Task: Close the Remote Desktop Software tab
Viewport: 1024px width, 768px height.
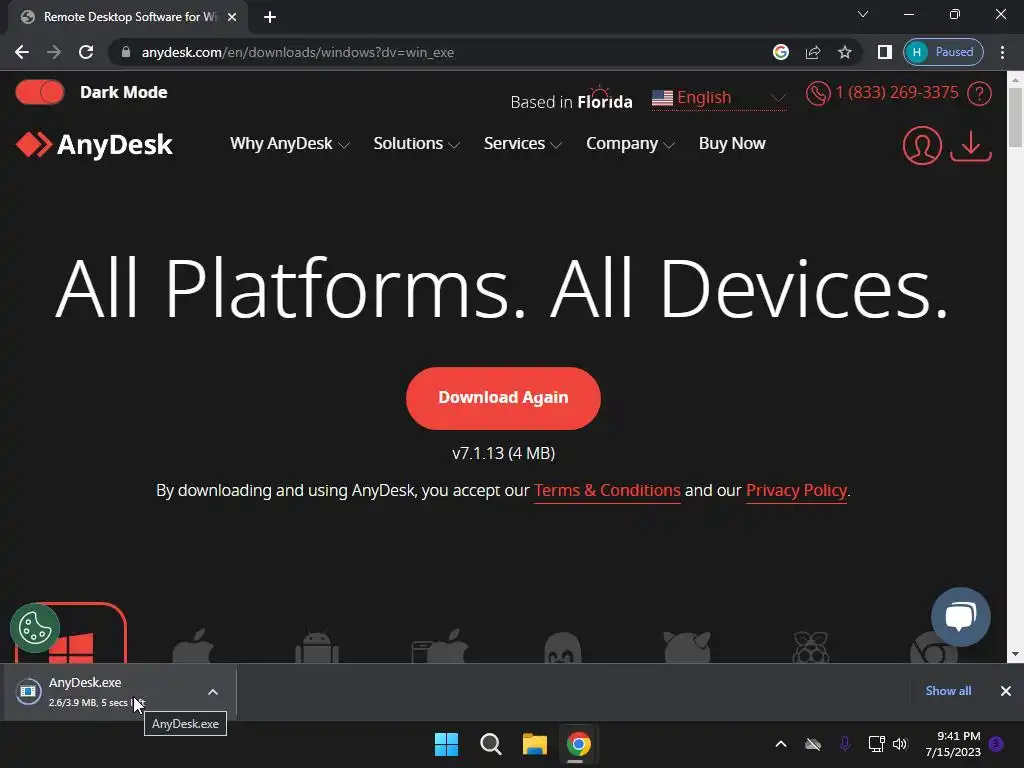Action: point(232,18)
